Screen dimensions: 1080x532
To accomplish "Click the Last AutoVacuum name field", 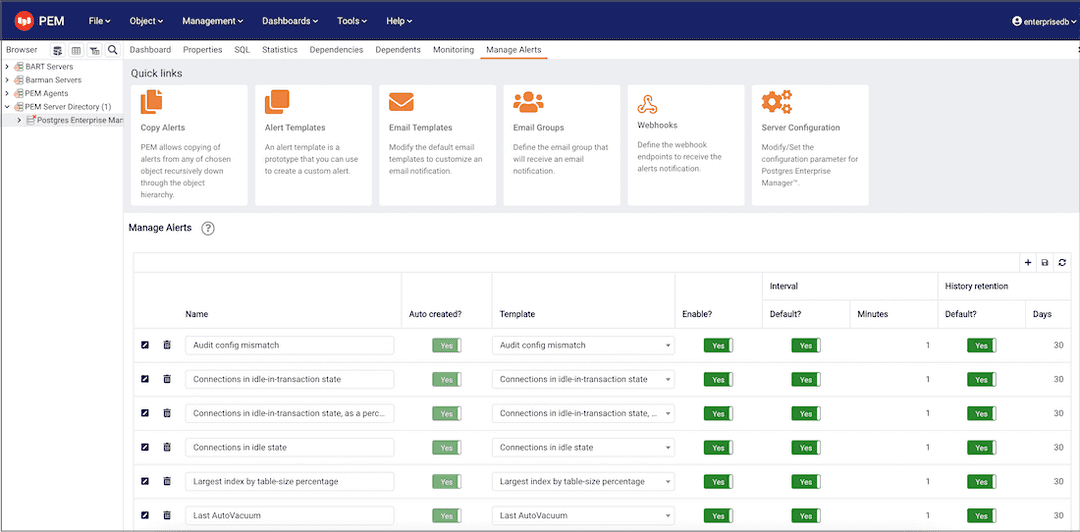I will coord(289,516).
